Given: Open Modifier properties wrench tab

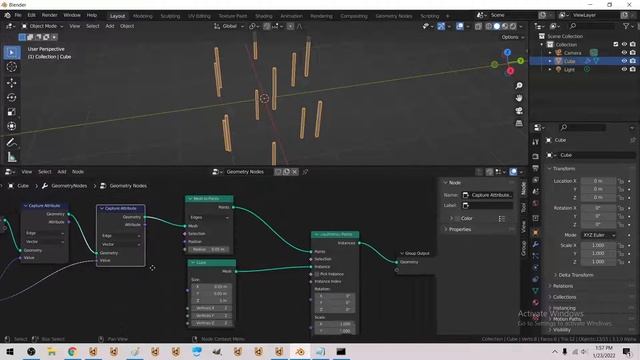Looking at the screenshot, I should (x=536, y=244).
